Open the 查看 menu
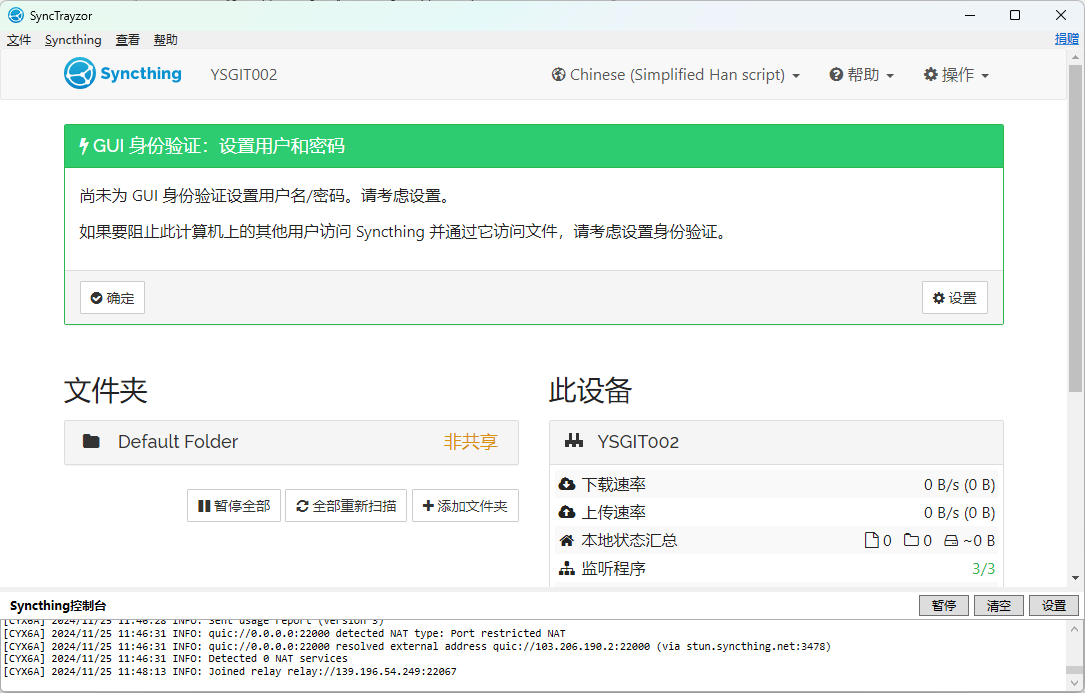 tap(127, 40)
